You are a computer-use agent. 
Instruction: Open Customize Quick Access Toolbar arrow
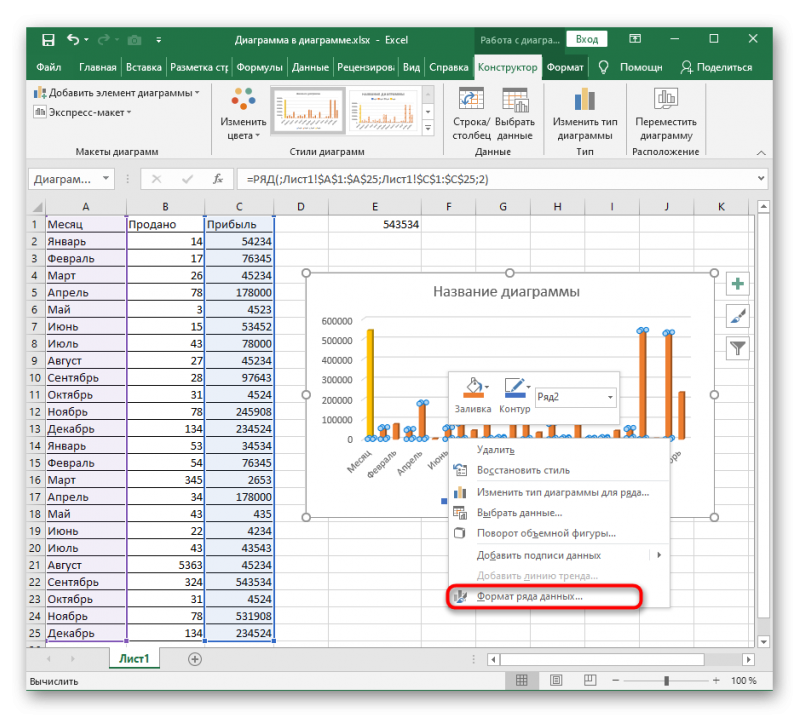coord(159,40)
